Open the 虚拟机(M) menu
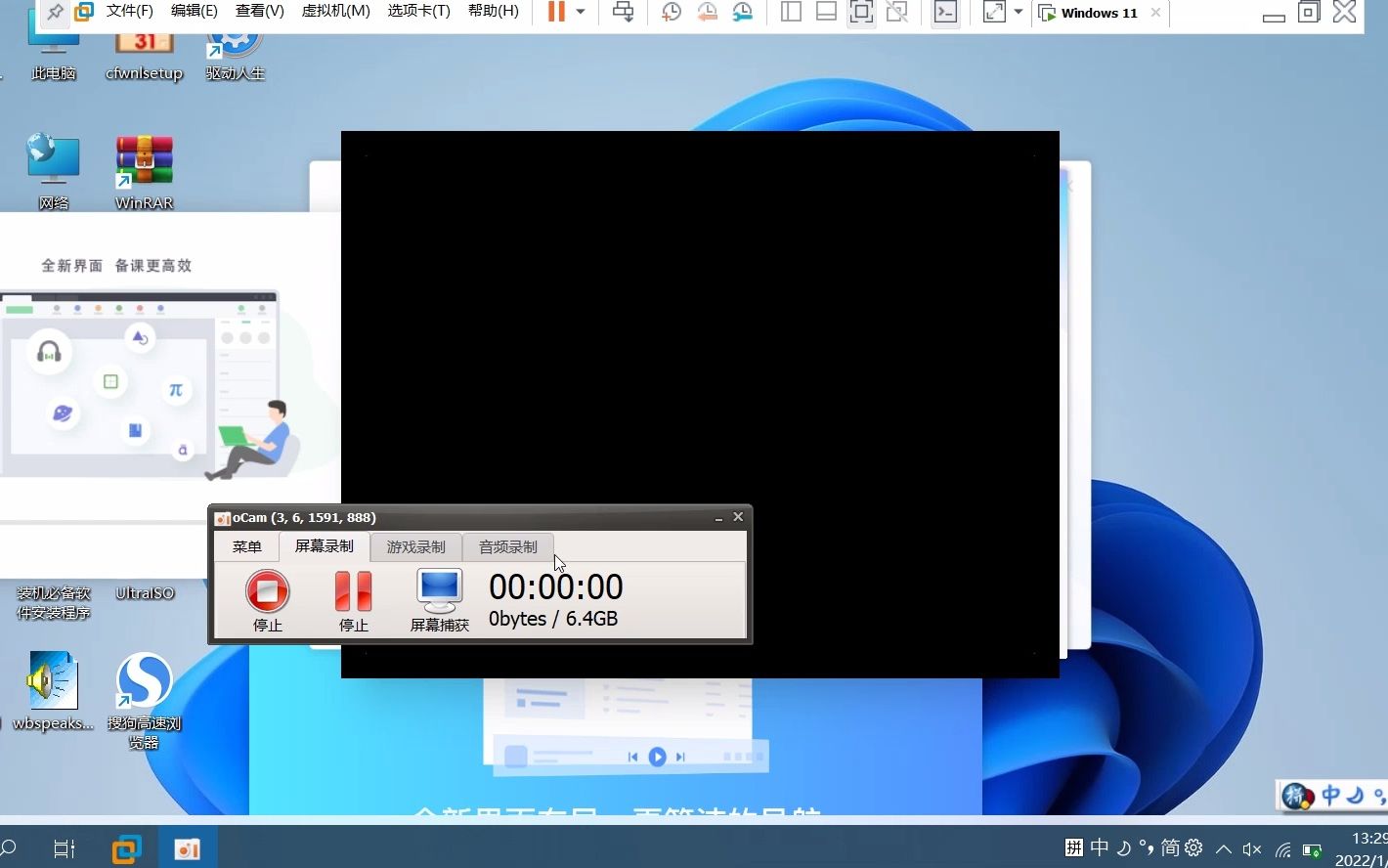Viewport: 1388px width, 868px height. point(335,11)
